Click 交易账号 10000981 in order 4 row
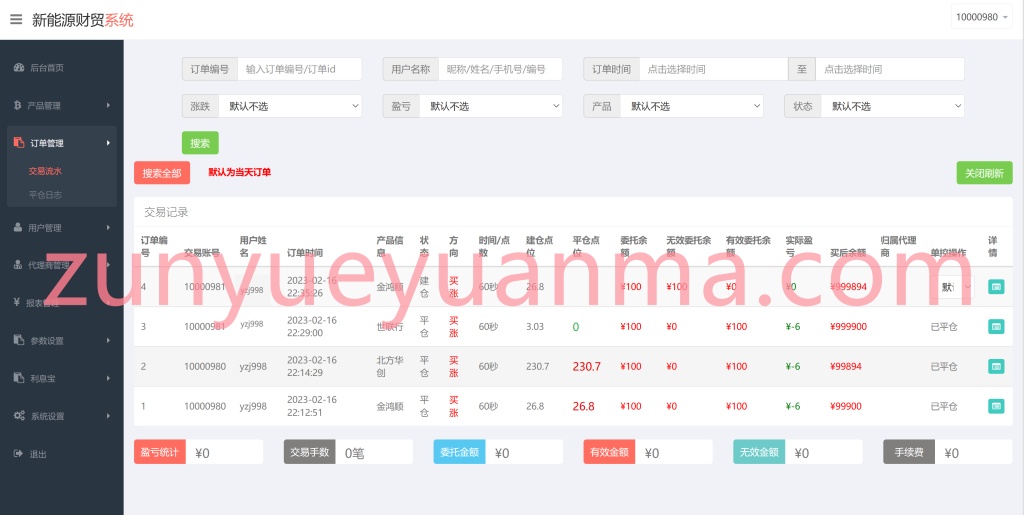This screenshot has height=515, width=1024. click(x=204, y=287)
